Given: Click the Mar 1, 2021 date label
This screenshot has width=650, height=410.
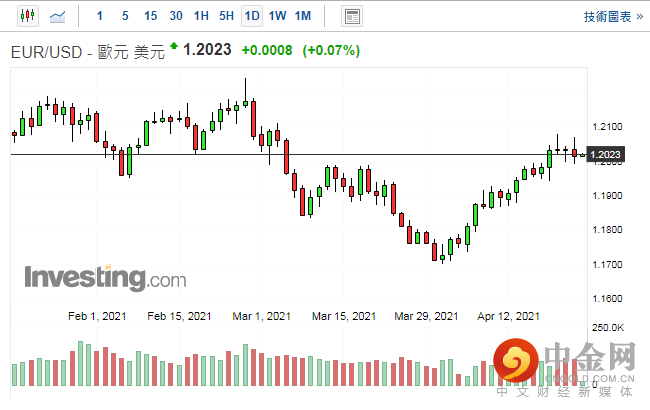Looking at the screenshot, I should [262, 316].
